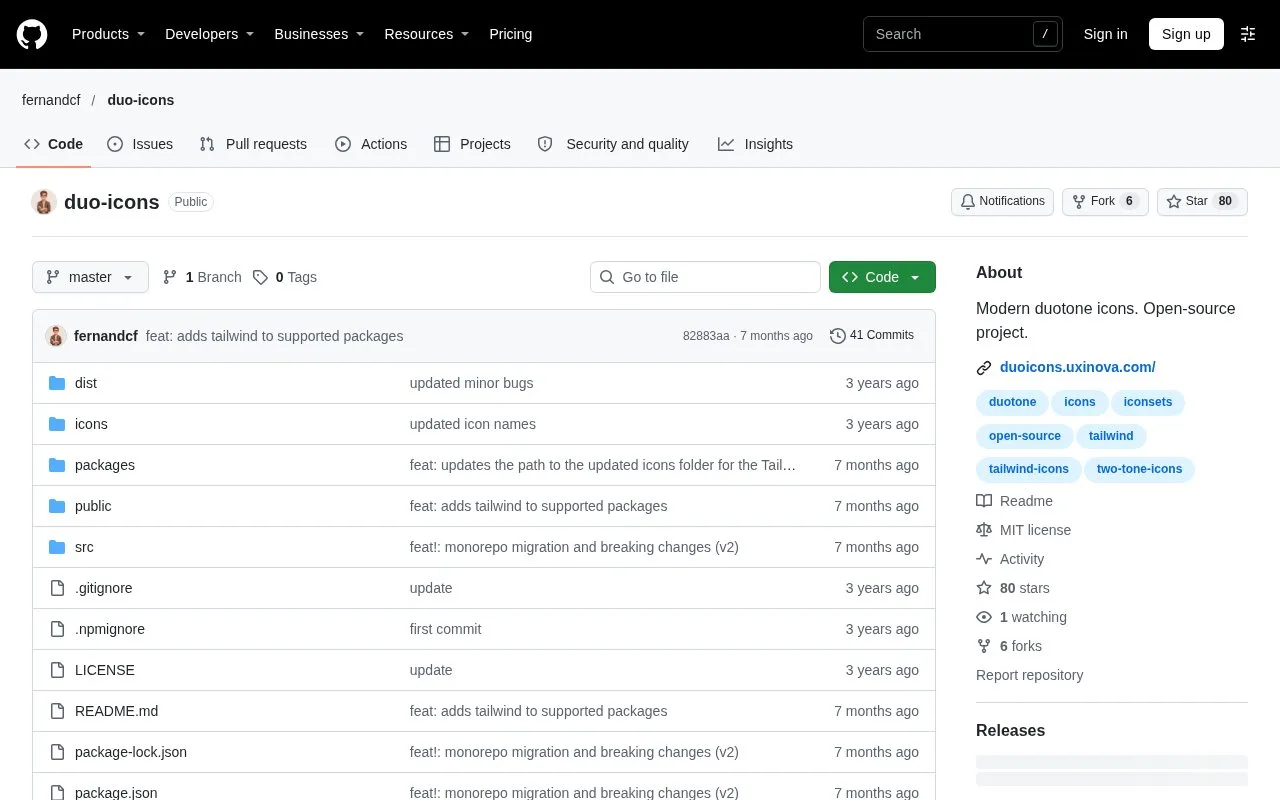Open the Products dropdown menu
Screen dimensions: 1280x800
(108, 34)
